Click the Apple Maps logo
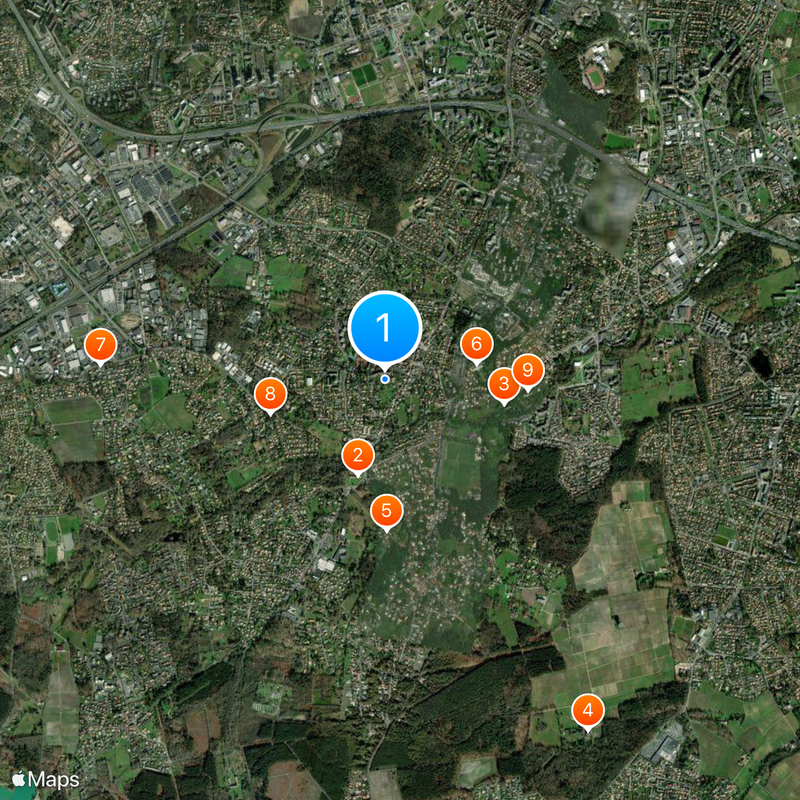This screenshot has height=800, width=800. click(45, 780)
